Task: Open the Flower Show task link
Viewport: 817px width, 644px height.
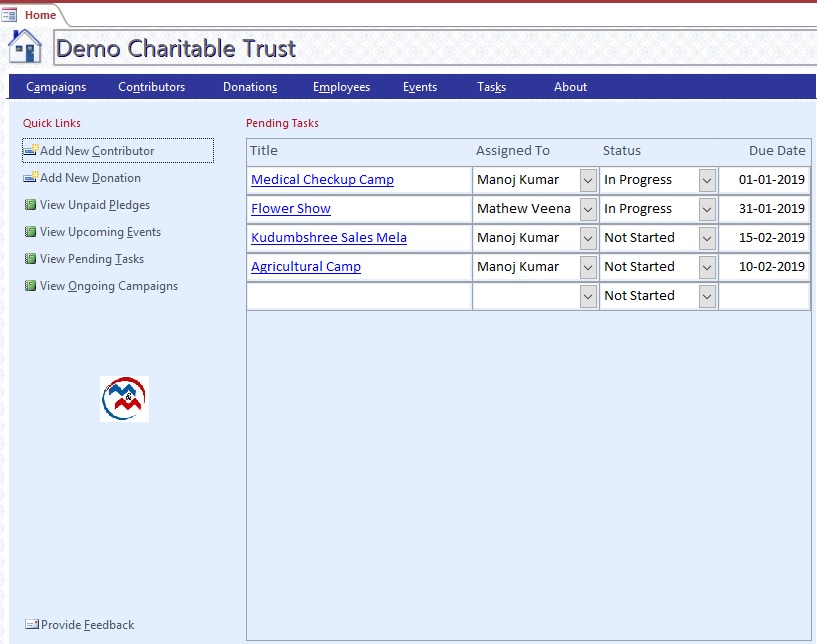Action: [291, 209]
